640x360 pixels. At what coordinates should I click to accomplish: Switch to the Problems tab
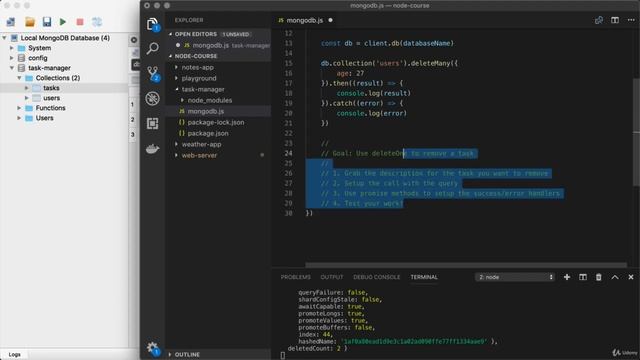pos(296,277)
